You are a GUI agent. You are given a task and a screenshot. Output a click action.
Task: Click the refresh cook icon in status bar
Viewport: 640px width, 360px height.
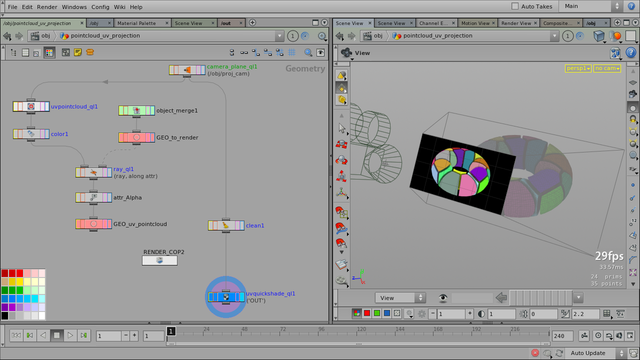coord(559,353)
